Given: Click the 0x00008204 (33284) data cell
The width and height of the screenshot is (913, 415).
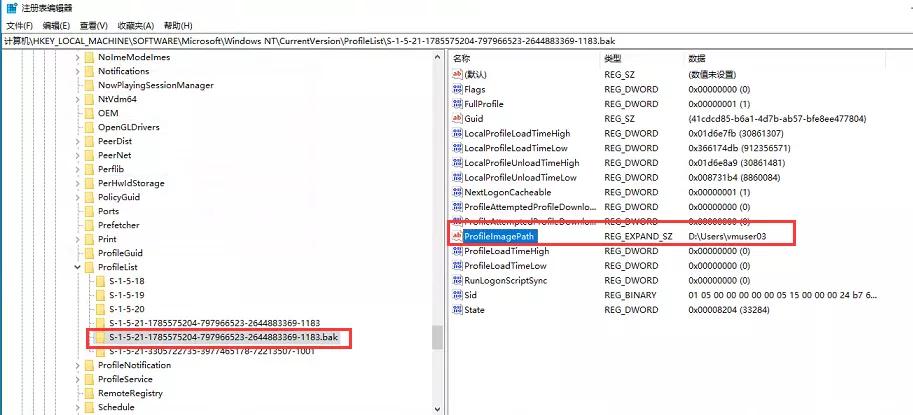Looking at the screenshot, I should 728,310.
